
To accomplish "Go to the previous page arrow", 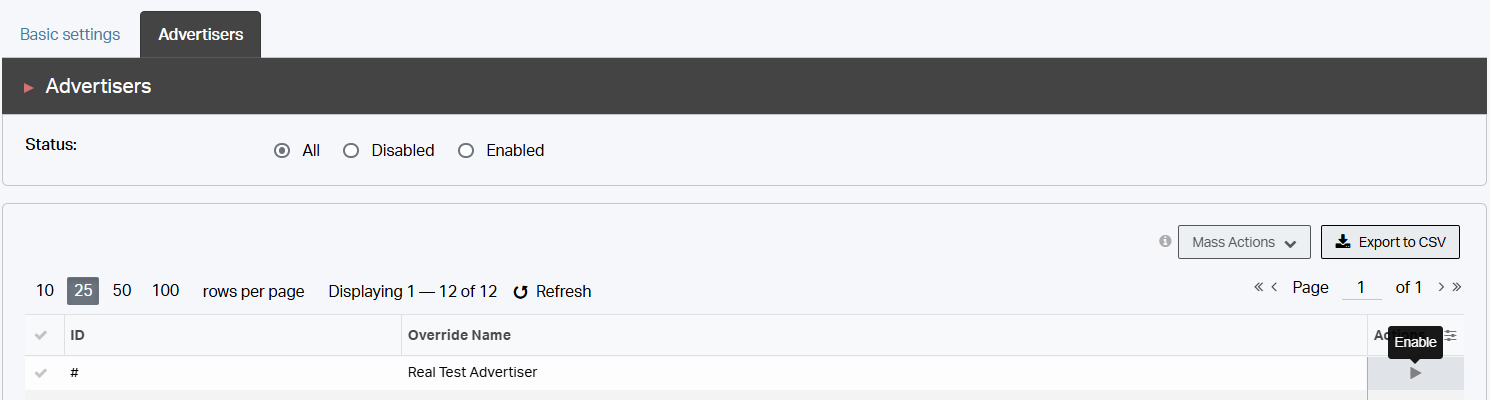I will [x=1275, y=288].
